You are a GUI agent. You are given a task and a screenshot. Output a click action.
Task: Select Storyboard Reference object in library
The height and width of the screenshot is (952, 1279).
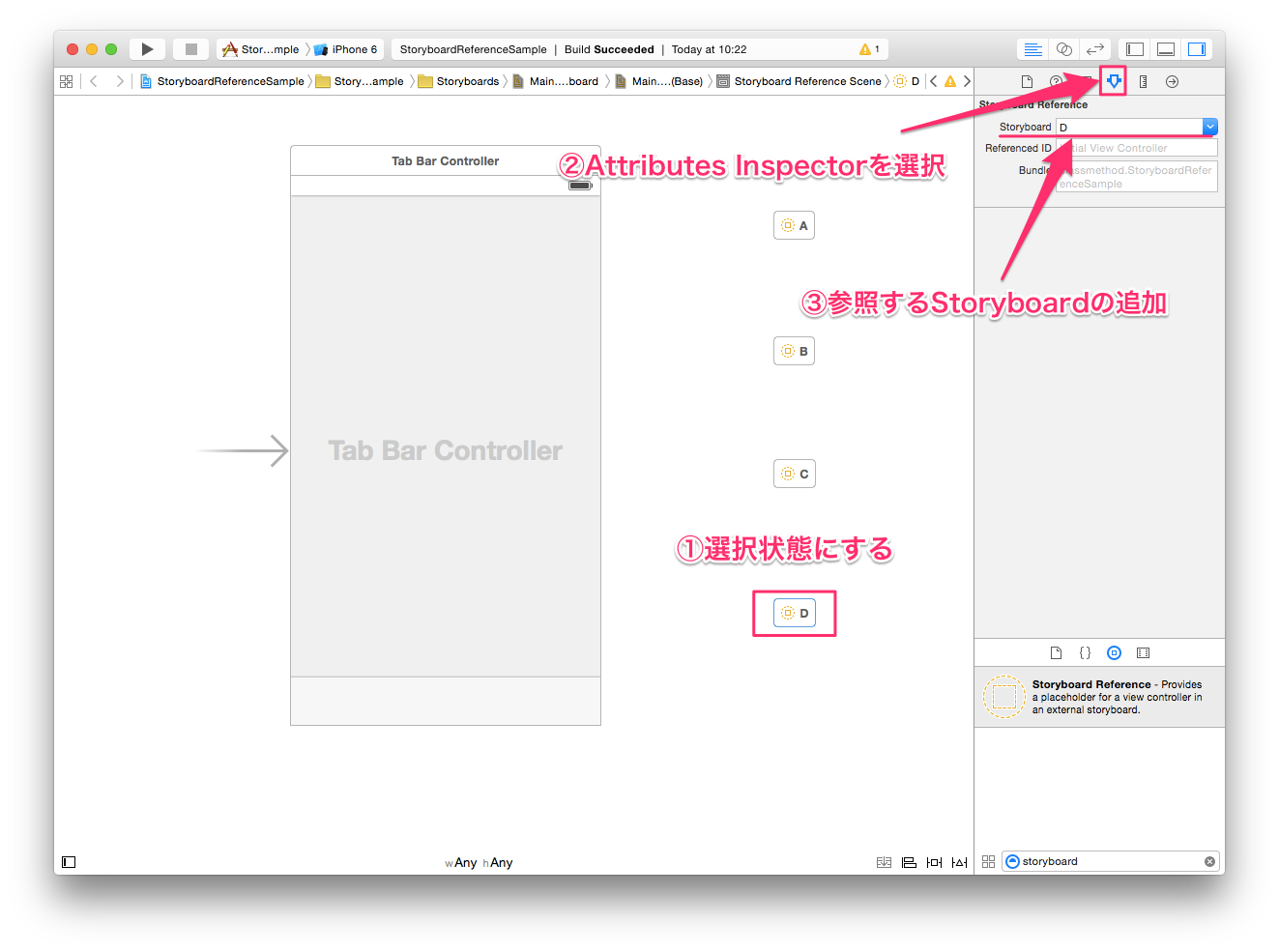(1099, 697)
